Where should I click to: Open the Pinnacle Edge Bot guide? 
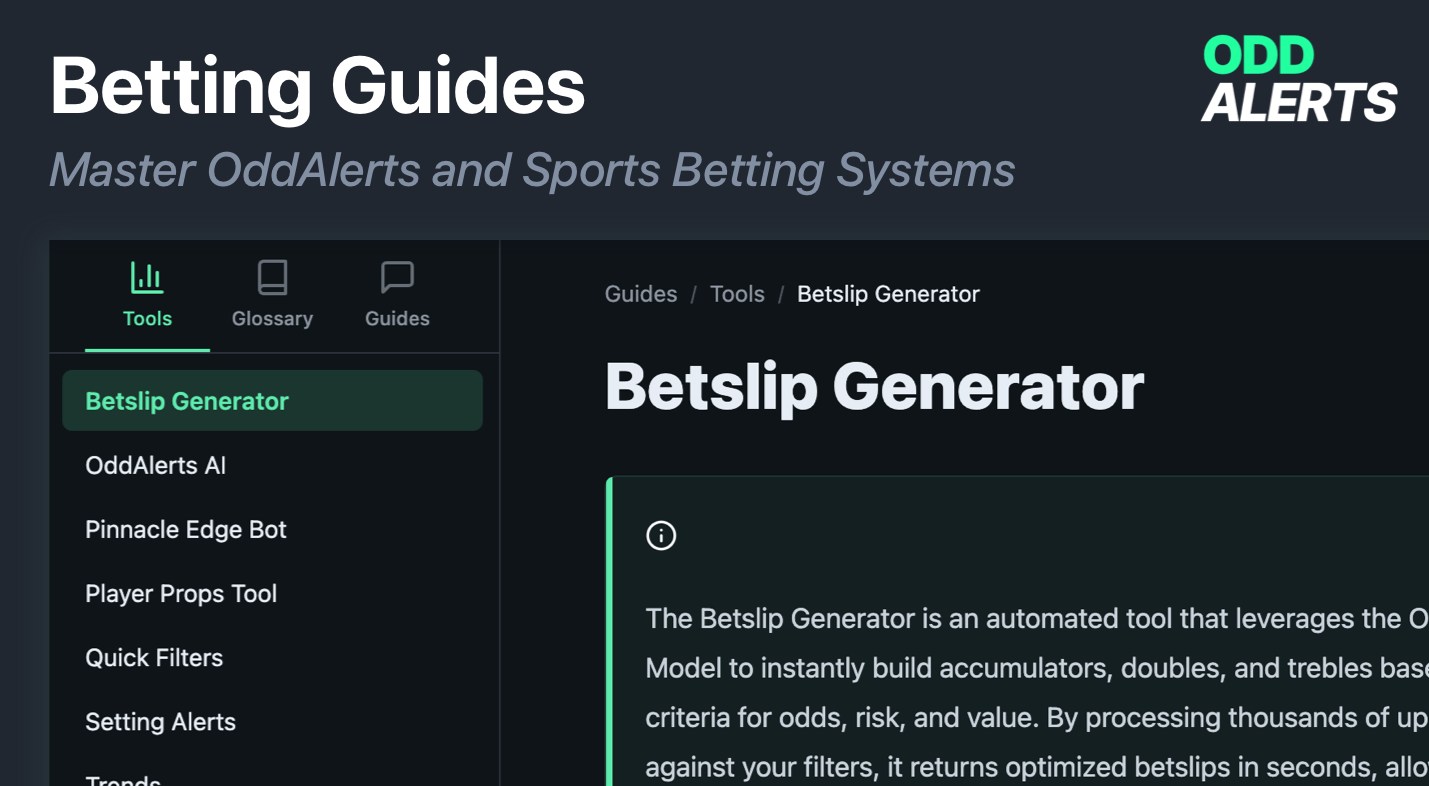(185, 529)
